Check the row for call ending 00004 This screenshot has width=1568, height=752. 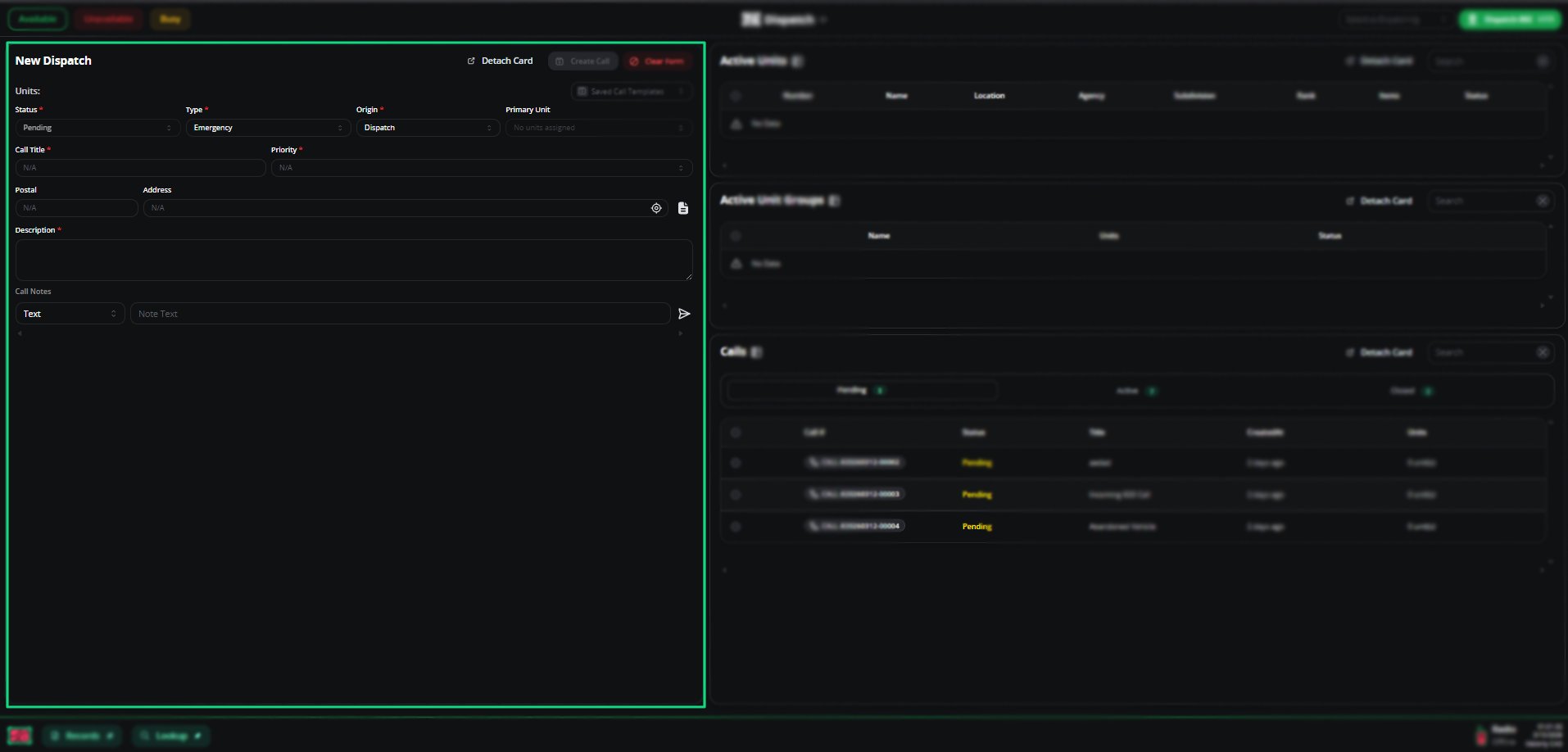click(736, 527)
